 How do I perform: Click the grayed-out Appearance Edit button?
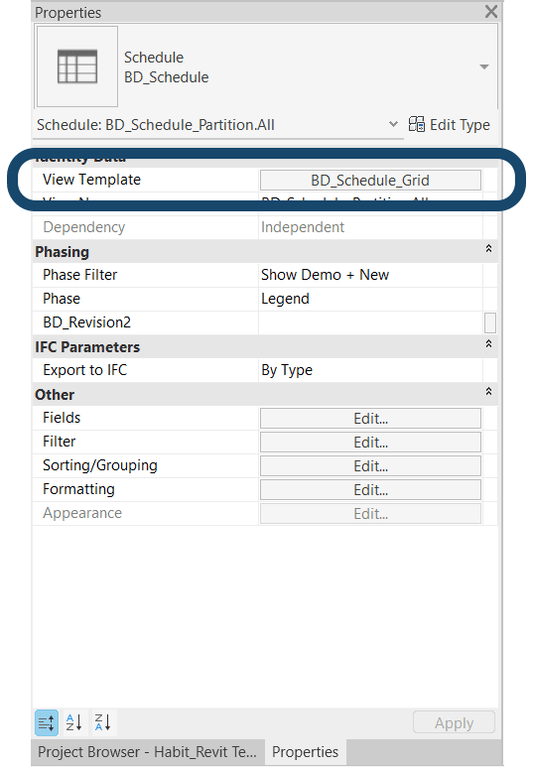(370, 514)
